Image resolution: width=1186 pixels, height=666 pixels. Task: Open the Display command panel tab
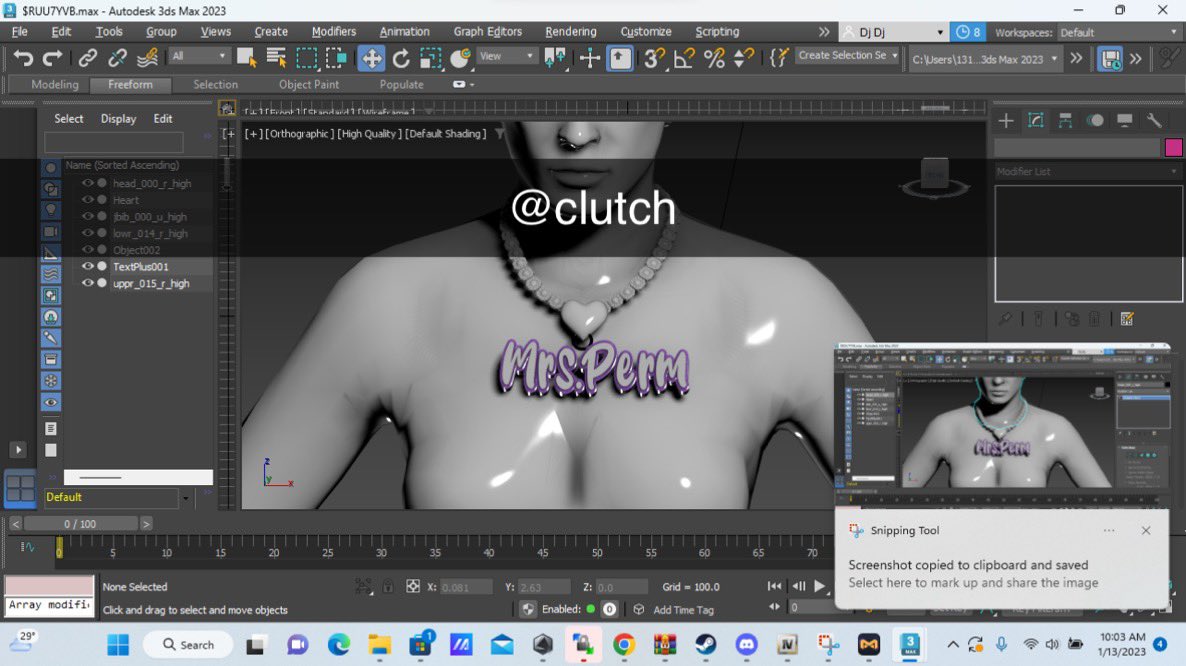point(1125,120)
